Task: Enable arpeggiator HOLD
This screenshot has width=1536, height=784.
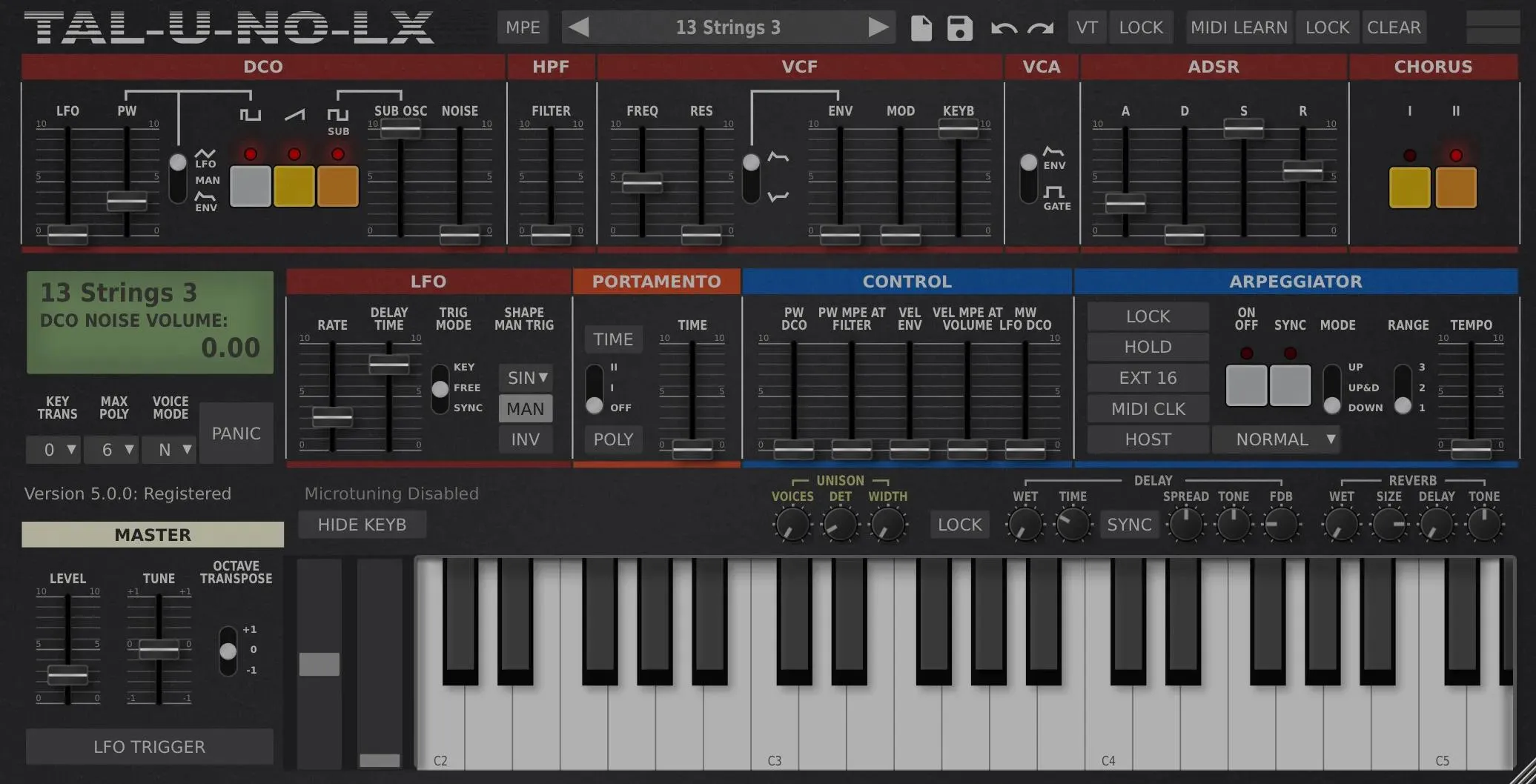Action: coord(1148,347)
